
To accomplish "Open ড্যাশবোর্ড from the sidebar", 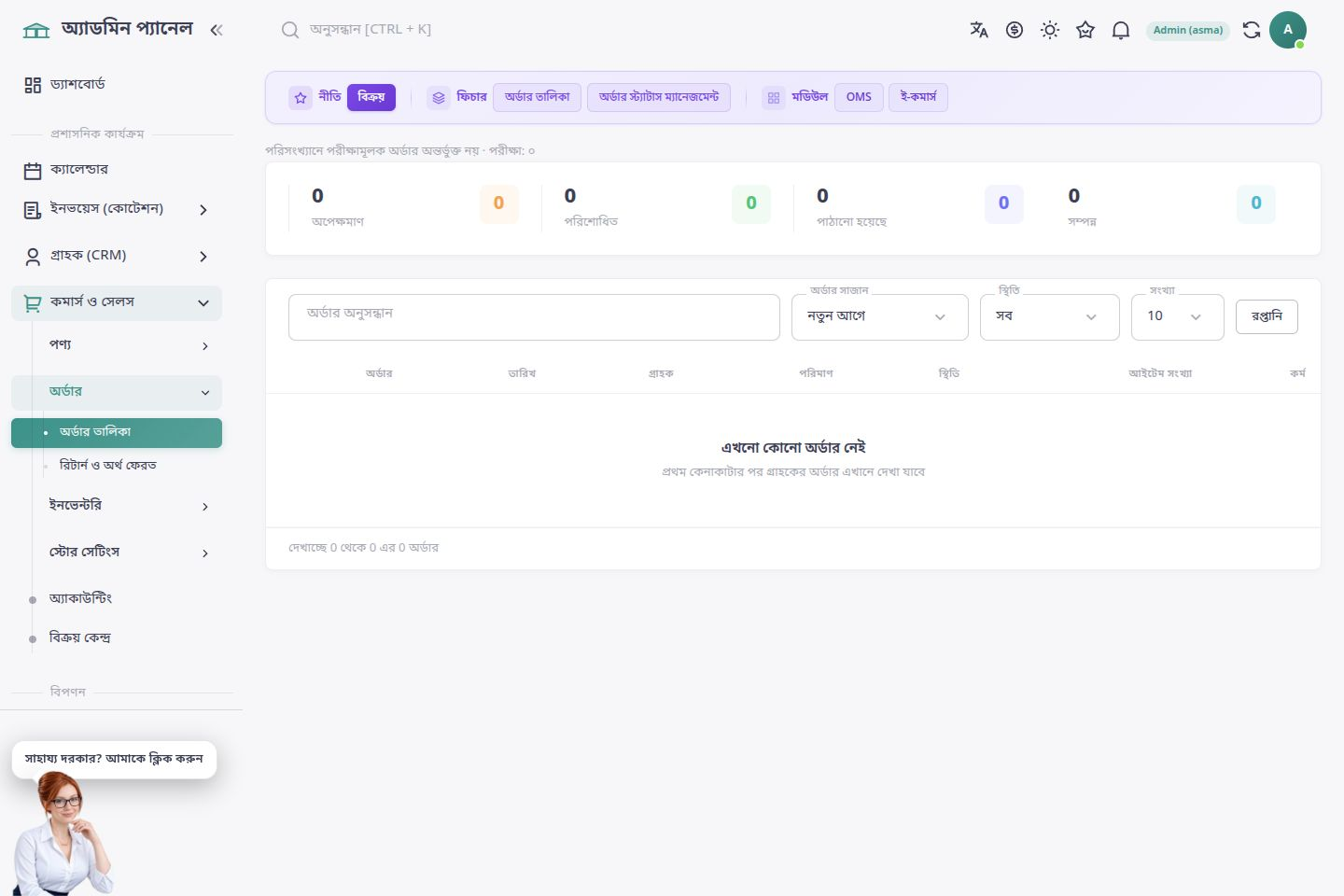I will tap(118, 85).
